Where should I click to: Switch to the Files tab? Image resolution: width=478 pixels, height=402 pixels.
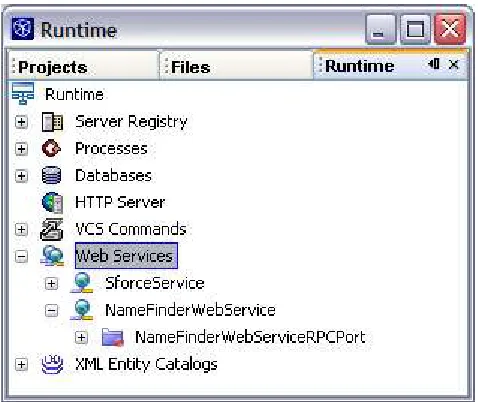190,67
